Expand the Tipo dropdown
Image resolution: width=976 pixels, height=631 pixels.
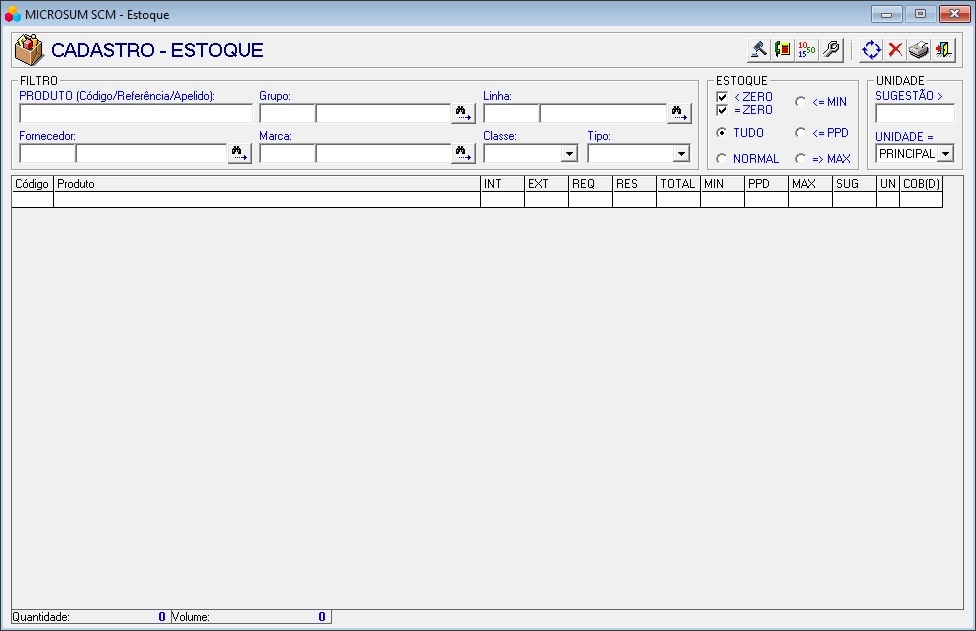[681, 154]
